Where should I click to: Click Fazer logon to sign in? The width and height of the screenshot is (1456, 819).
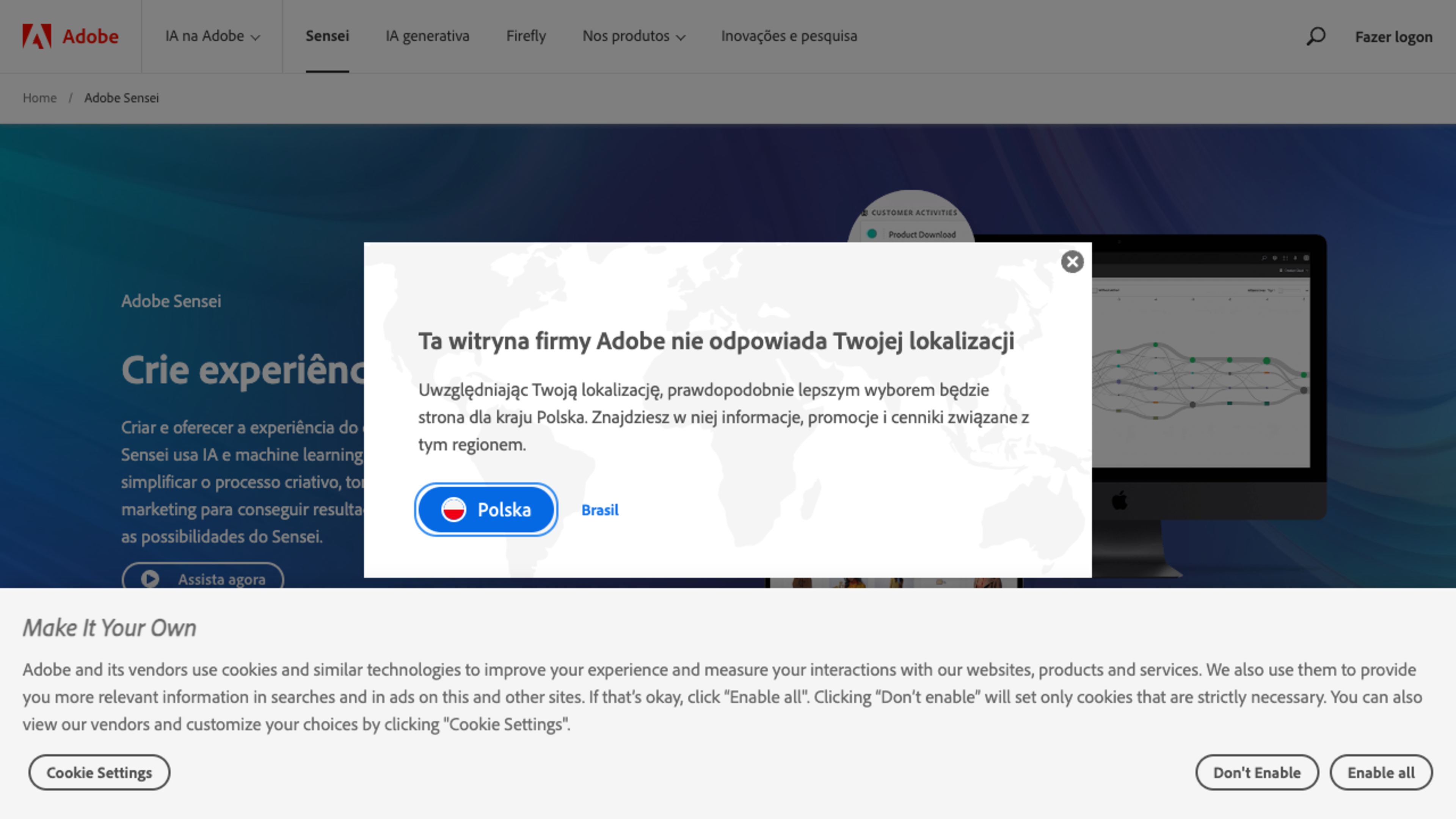click(1393, 37)
